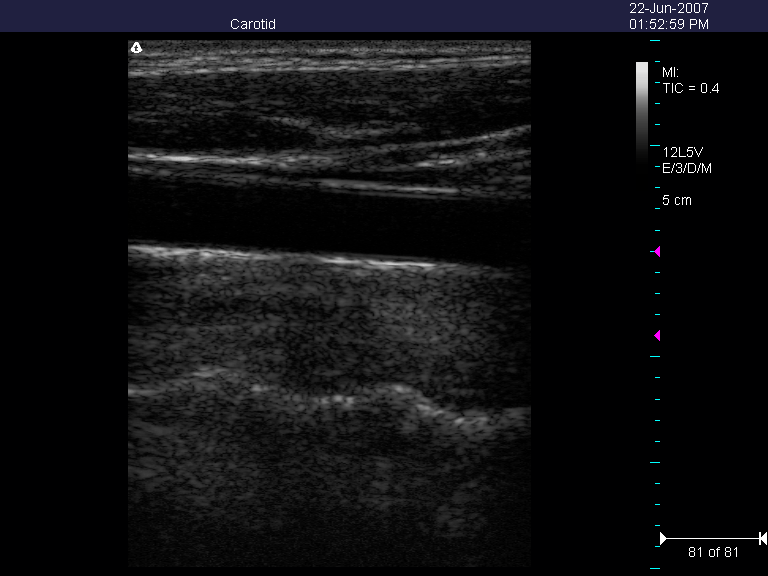The height and width of the screenshot is (576, 768).
Task: Click the topmost tick of depth scale
Action: click(x=656, y=41)
